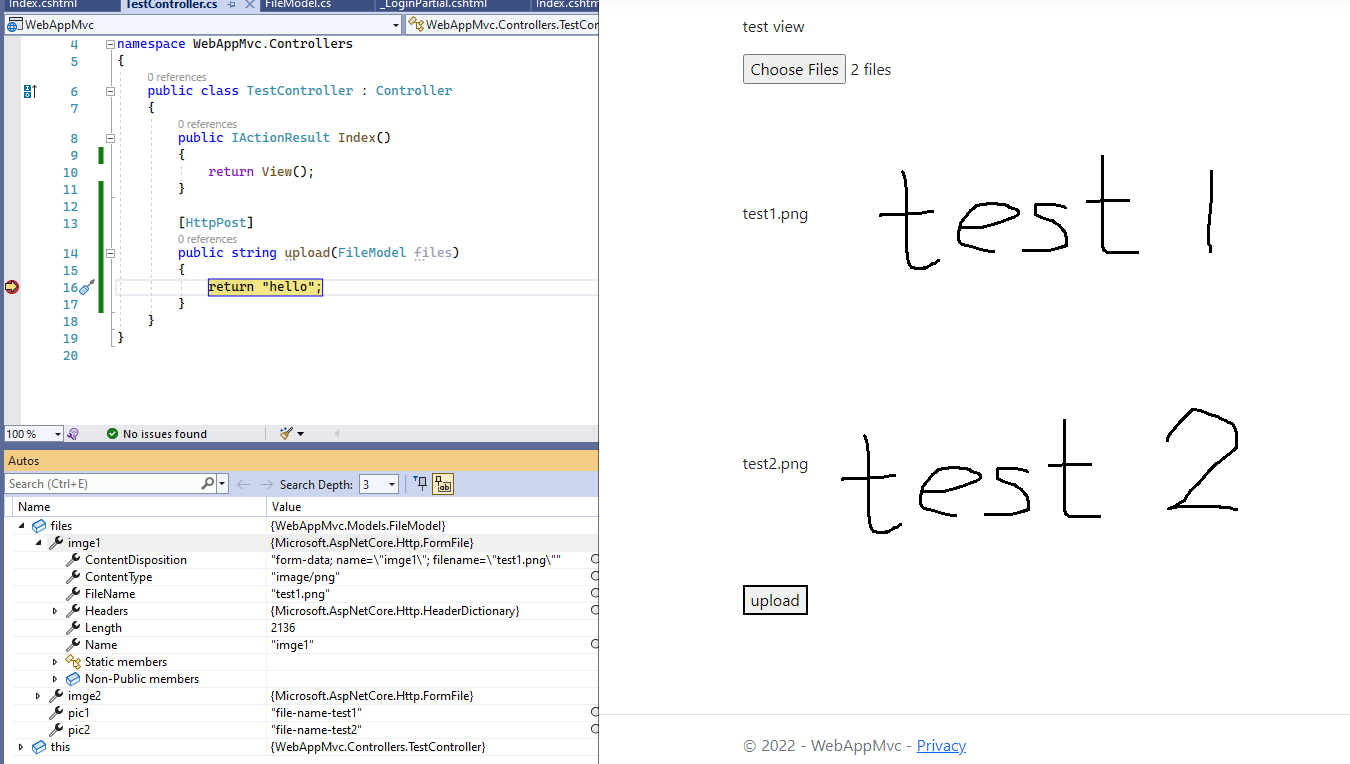Screen dimensions: 1350x764
Task: Click the Length value 2136
Action: click(x=283, y=628)
